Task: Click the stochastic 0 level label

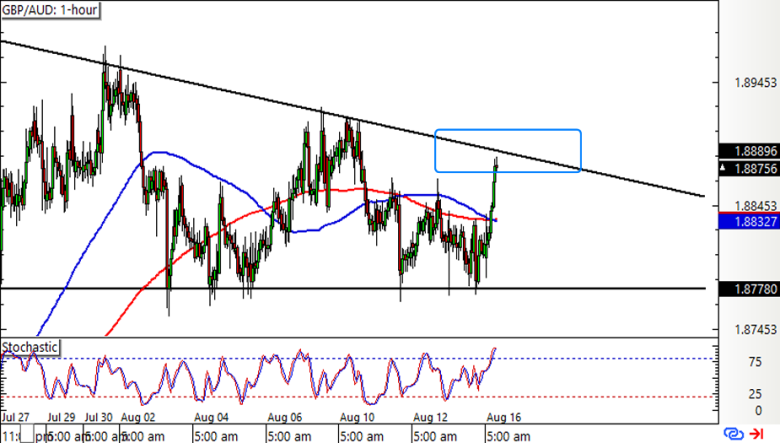Action: (758, 411)
